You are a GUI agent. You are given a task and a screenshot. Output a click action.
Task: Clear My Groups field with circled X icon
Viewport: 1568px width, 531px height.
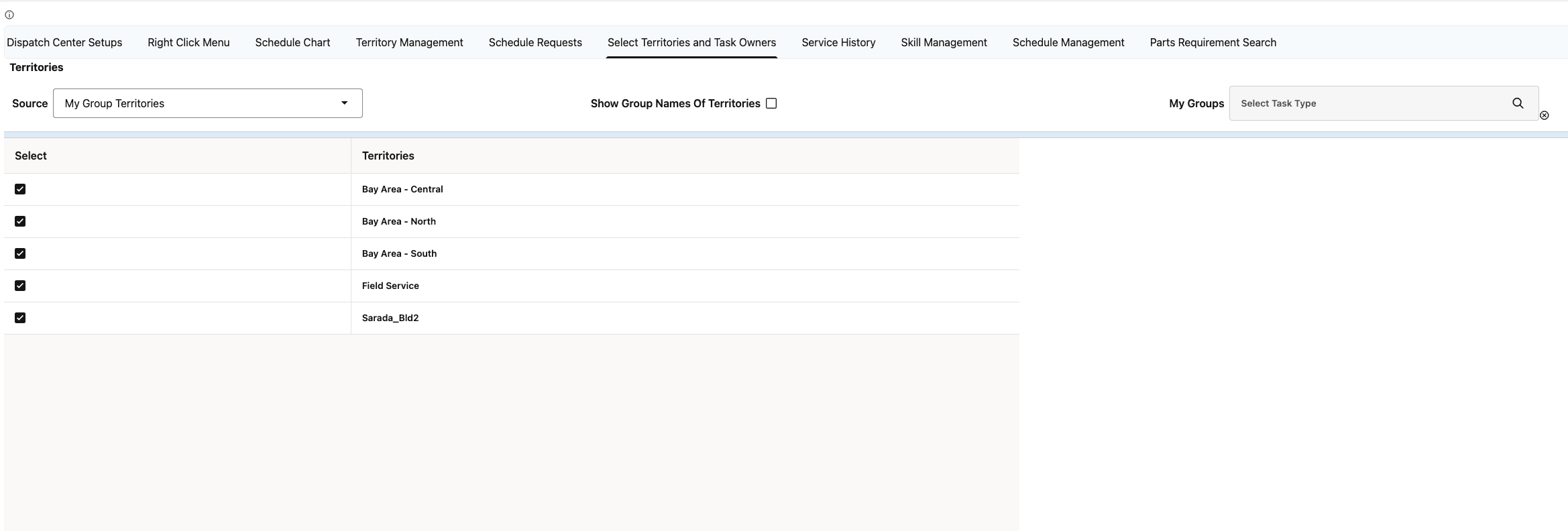[1545, 115]
